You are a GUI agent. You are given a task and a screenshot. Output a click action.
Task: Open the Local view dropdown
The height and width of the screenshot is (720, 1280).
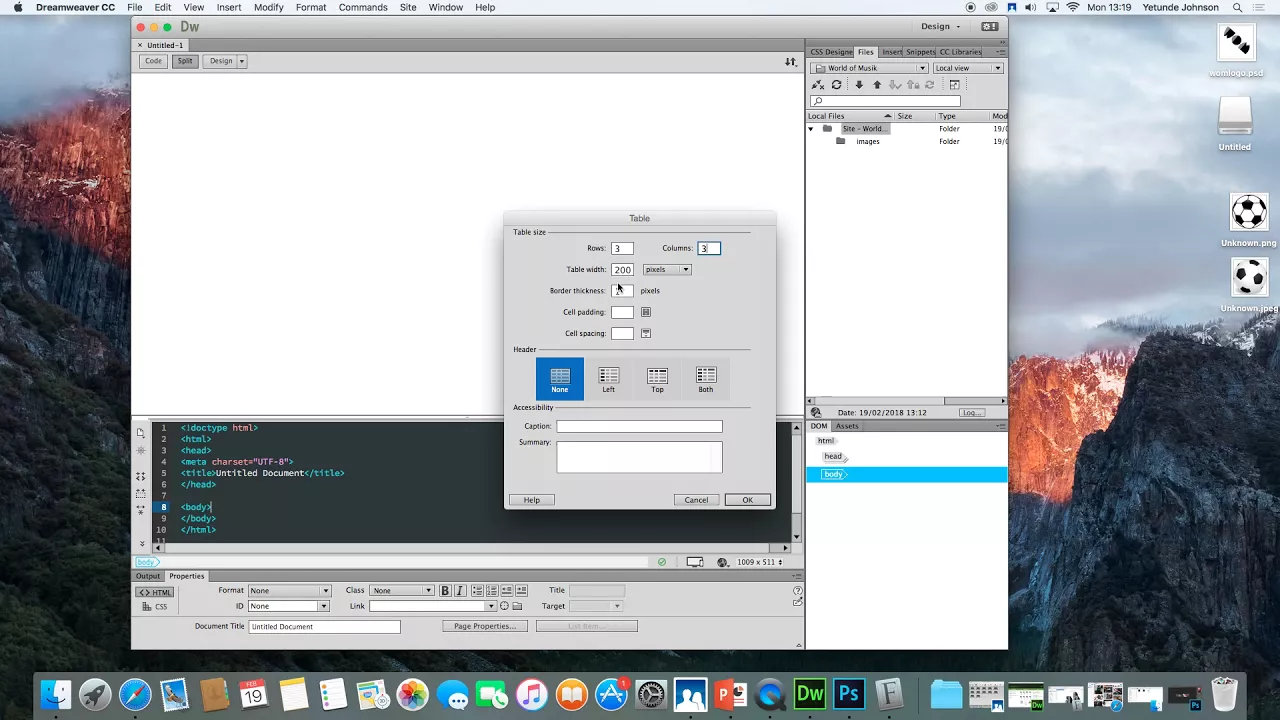(968, 68)
